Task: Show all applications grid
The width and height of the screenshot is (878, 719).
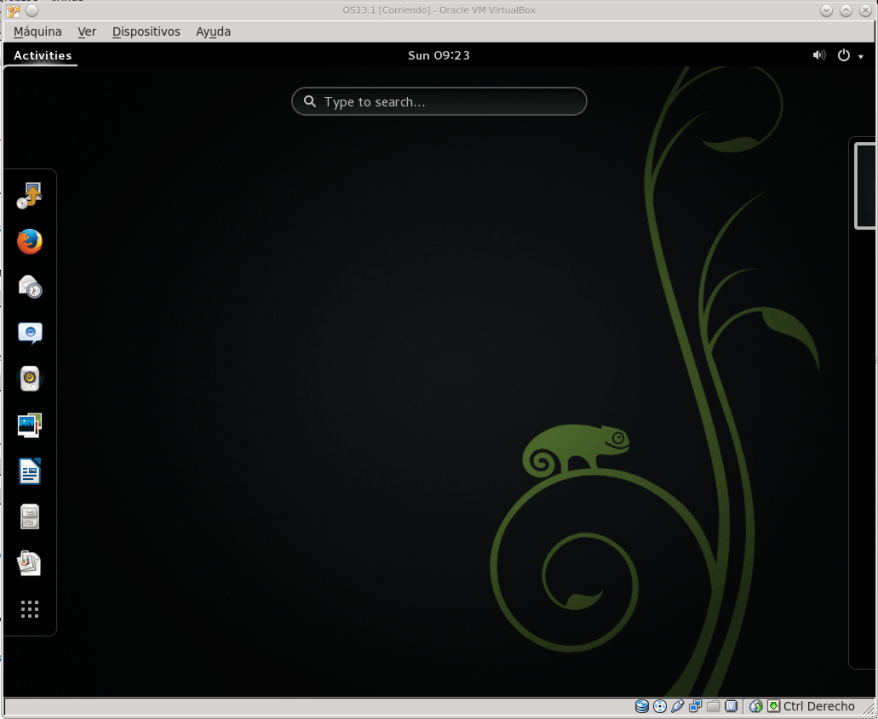Action: coord(30,609)
